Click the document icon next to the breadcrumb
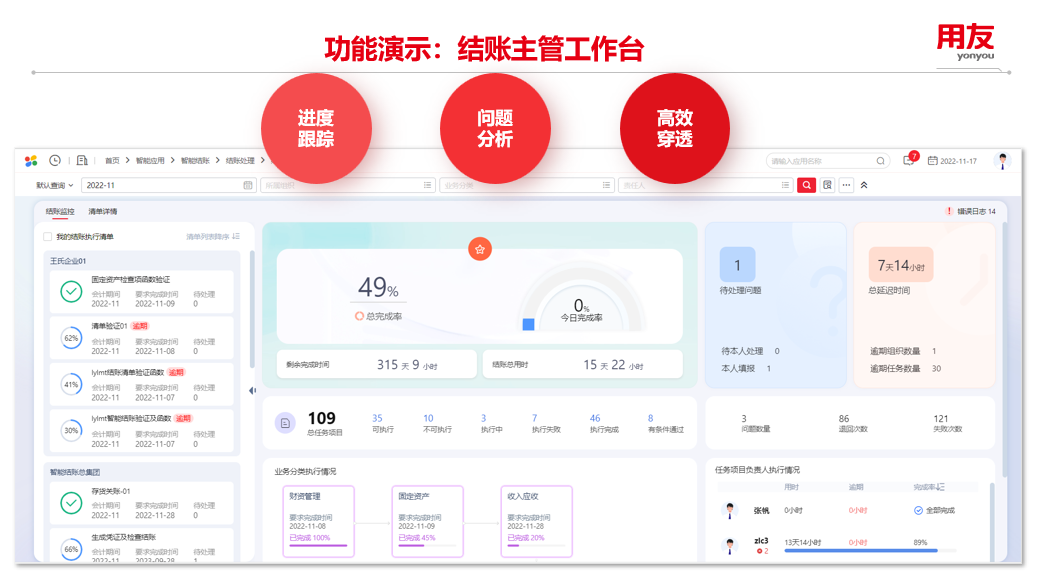 coord(82,160)
